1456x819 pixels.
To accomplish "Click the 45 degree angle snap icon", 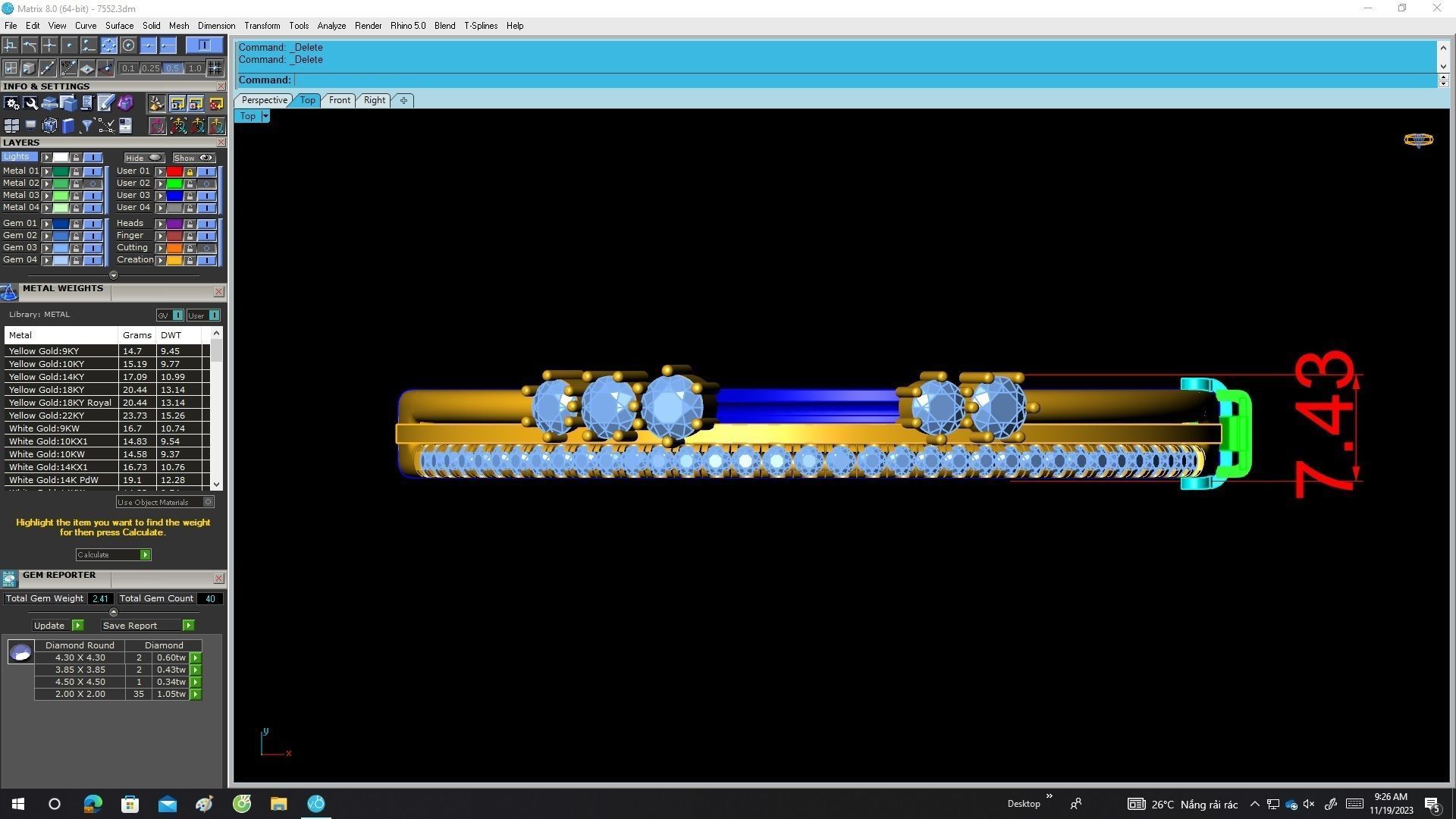I will coord(68,68).
